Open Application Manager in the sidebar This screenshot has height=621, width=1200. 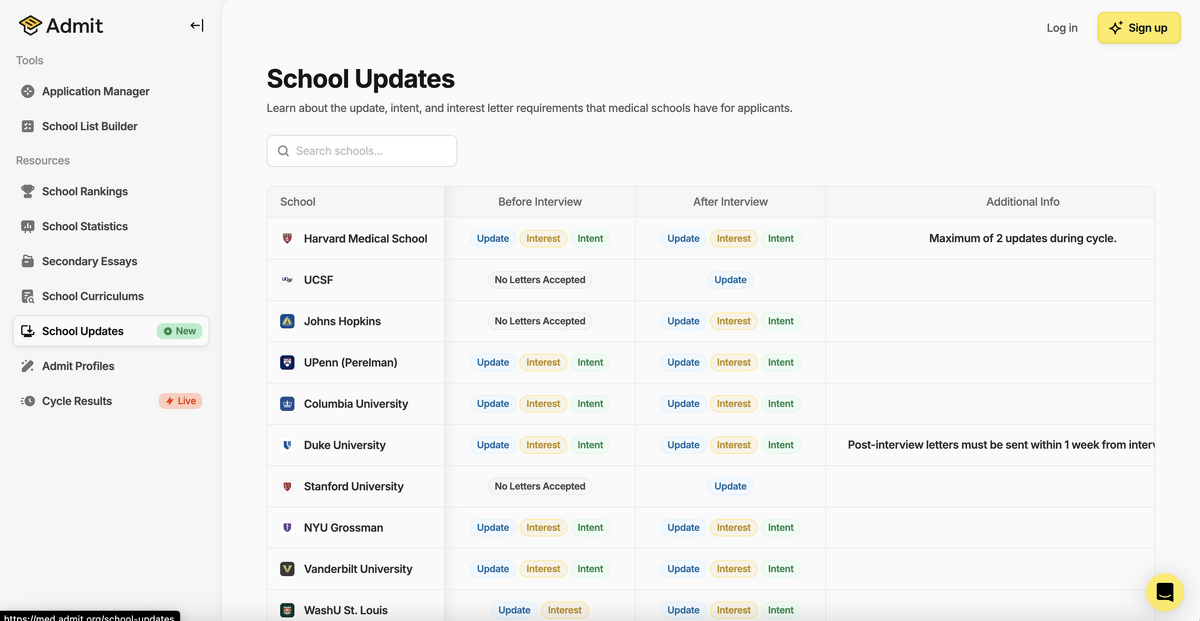(95, 91)
